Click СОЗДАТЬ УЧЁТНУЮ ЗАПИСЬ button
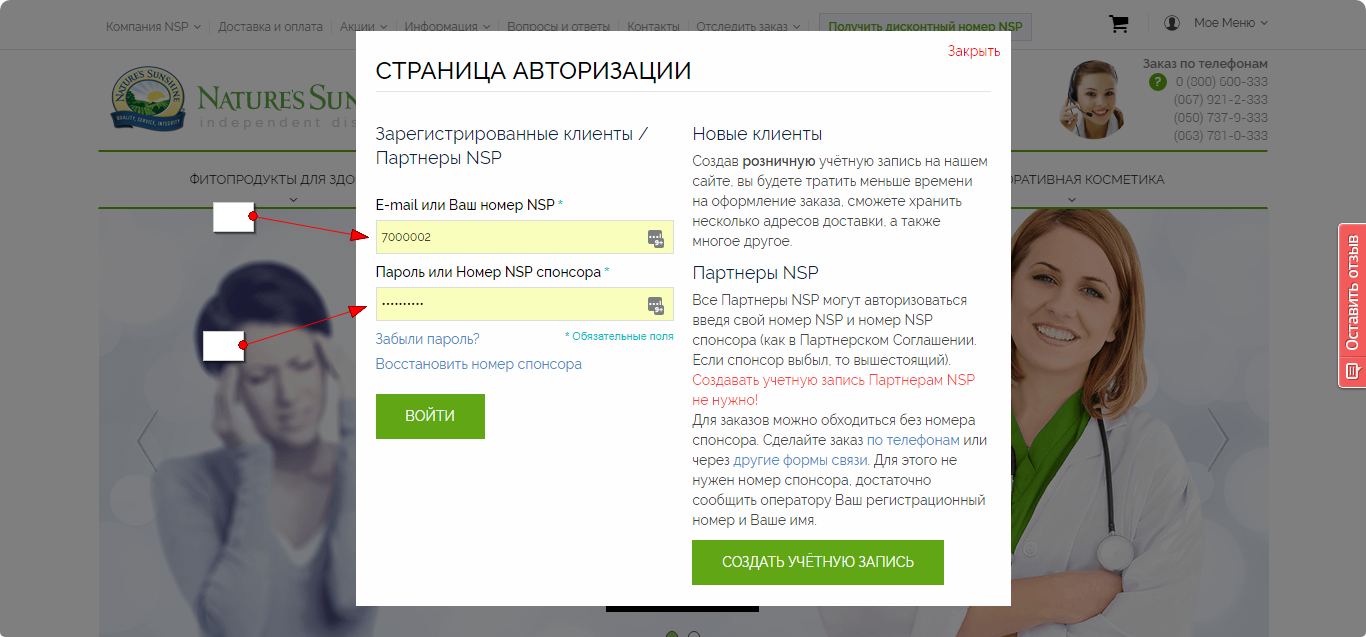1366x637 pixels. click(x=818, y=562)
